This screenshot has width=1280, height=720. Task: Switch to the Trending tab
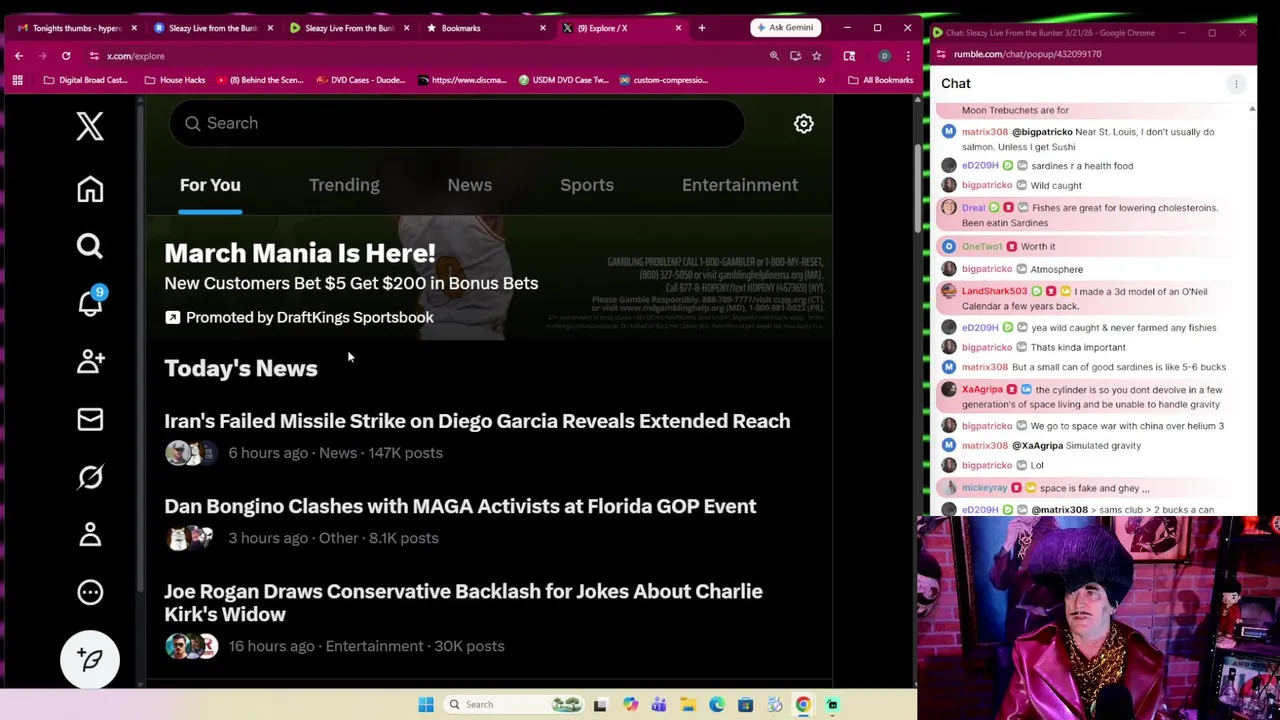pos(344,185)
